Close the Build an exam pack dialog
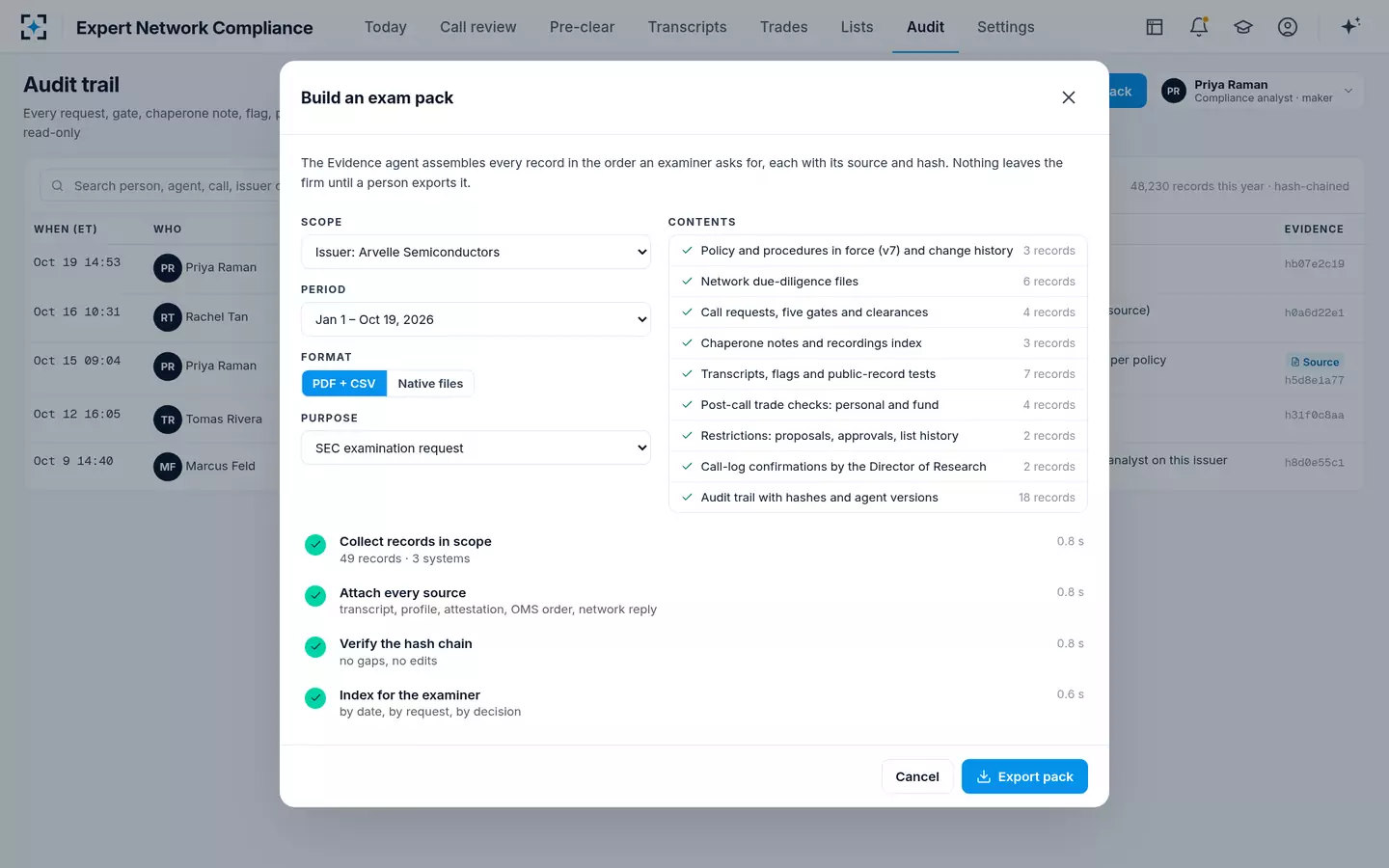 coord(1069,97)
